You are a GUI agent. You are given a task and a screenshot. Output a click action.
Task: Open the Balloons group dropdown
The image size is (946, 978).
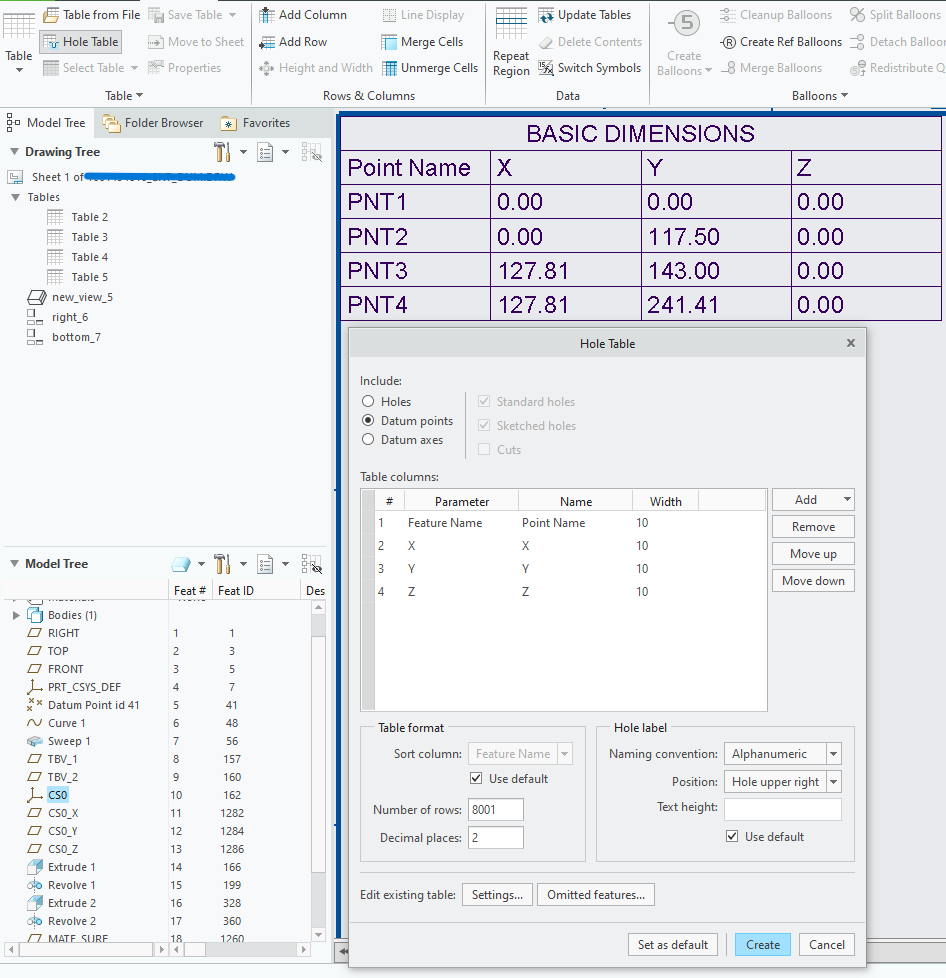(x=844, y=95)
